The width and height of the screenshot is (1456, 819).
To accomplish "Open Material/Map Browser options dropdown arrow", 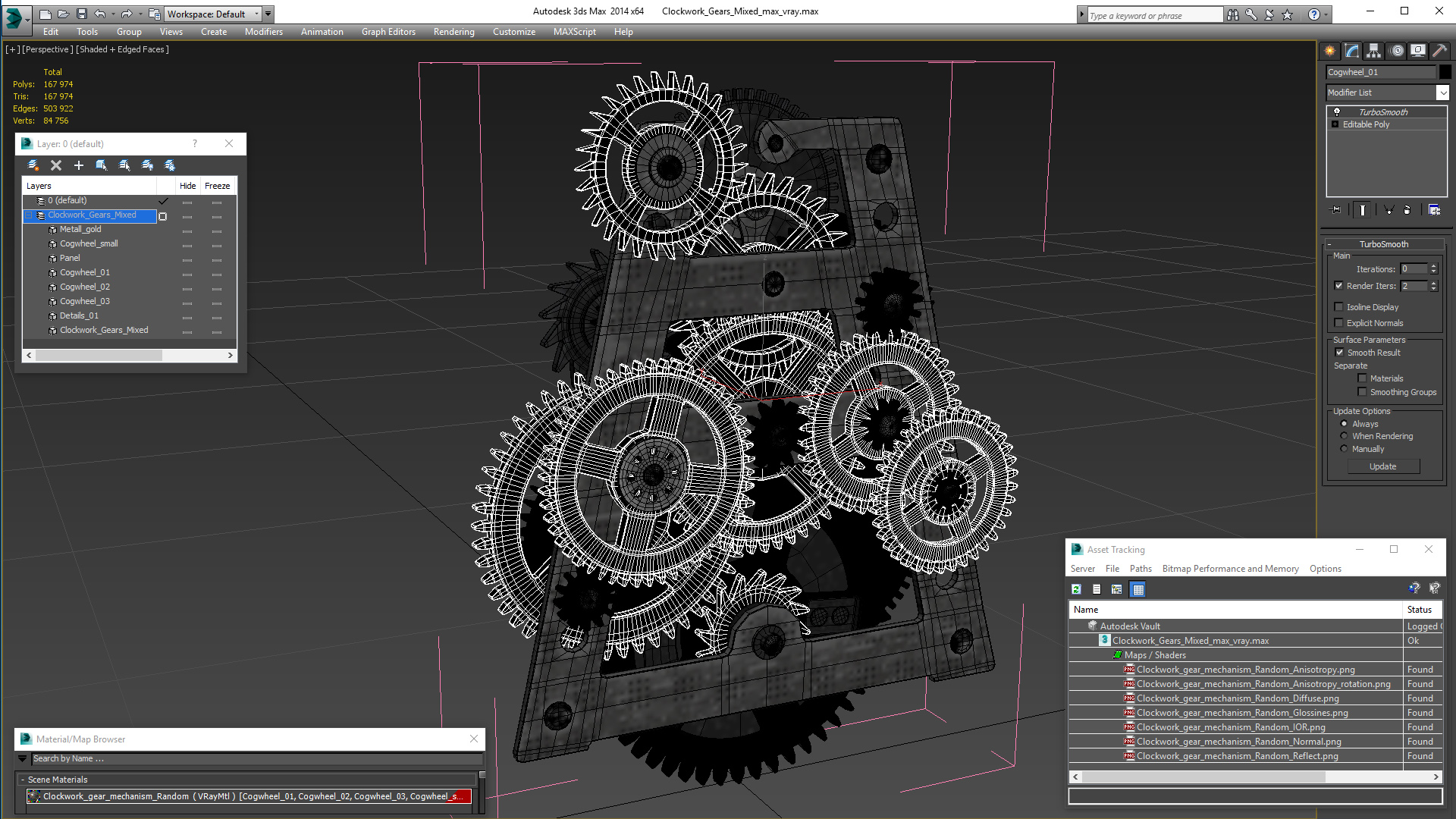I will [x=22, y=758].
